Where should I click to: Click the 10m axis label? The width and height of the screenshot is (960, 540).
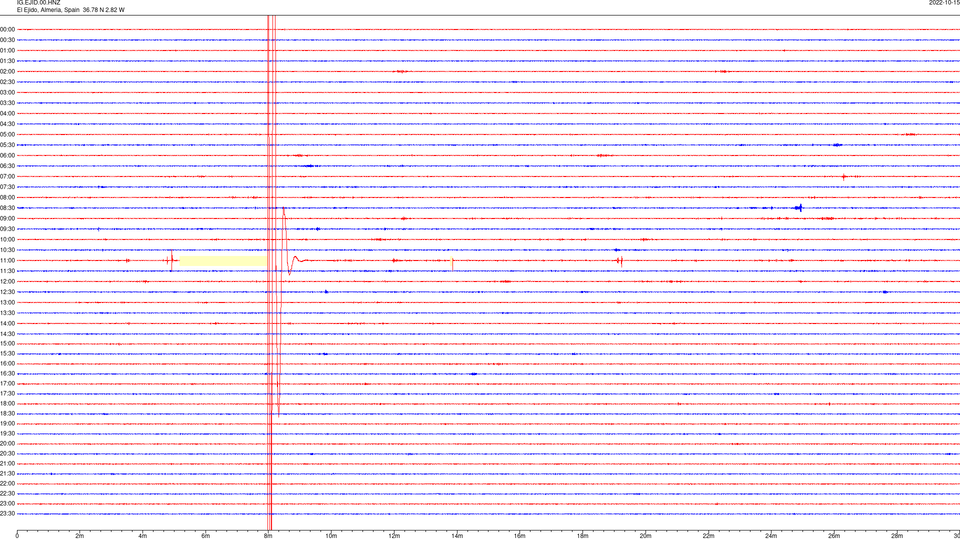coord(331,536)
